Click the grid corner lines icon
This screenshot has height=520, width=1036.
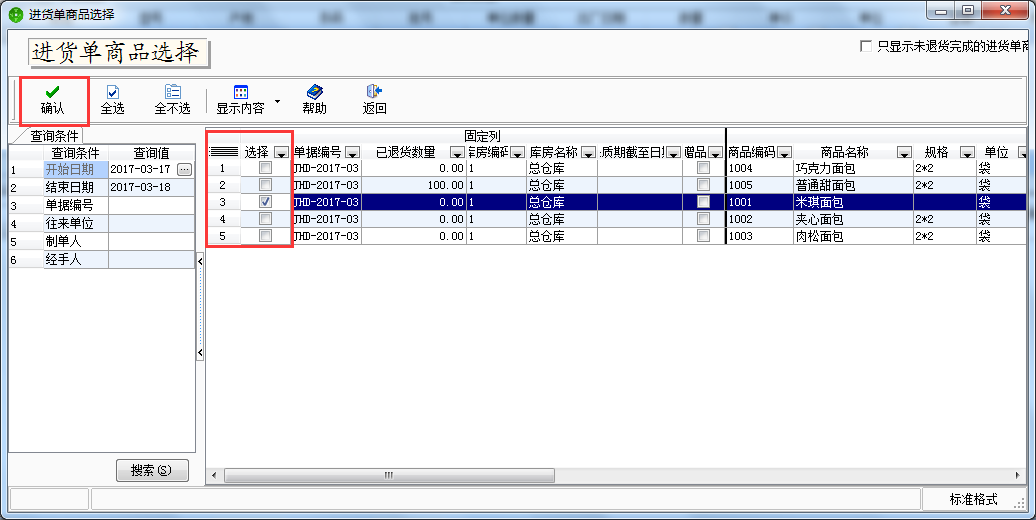[224, 152]
